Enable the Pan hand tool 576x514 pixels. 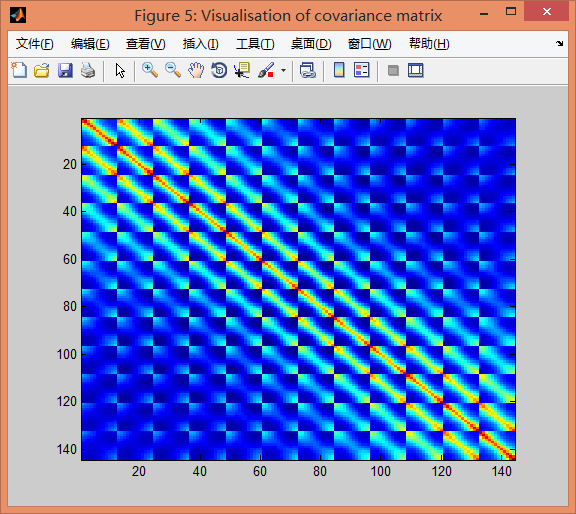pyautogui.click(x=196, y=70)
